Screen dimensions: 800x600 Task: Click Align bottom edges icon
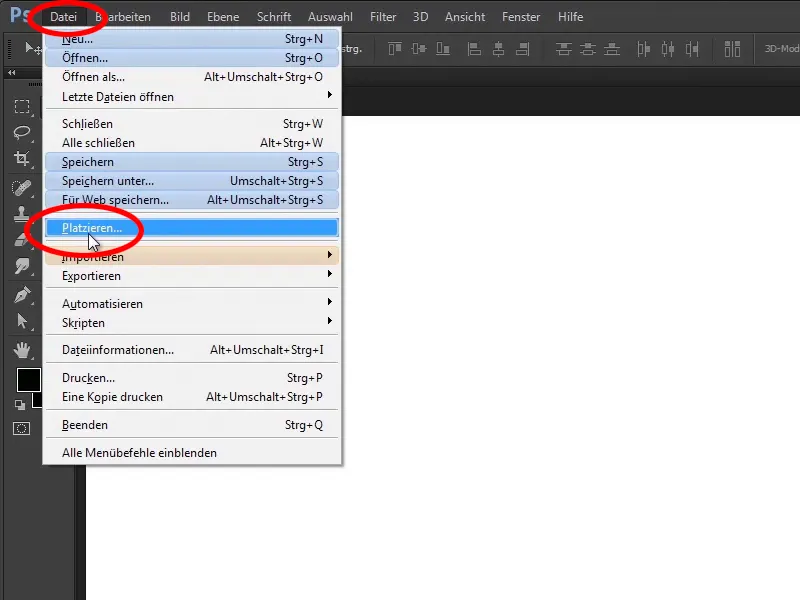pyautogui.click(x=443, y=49)
